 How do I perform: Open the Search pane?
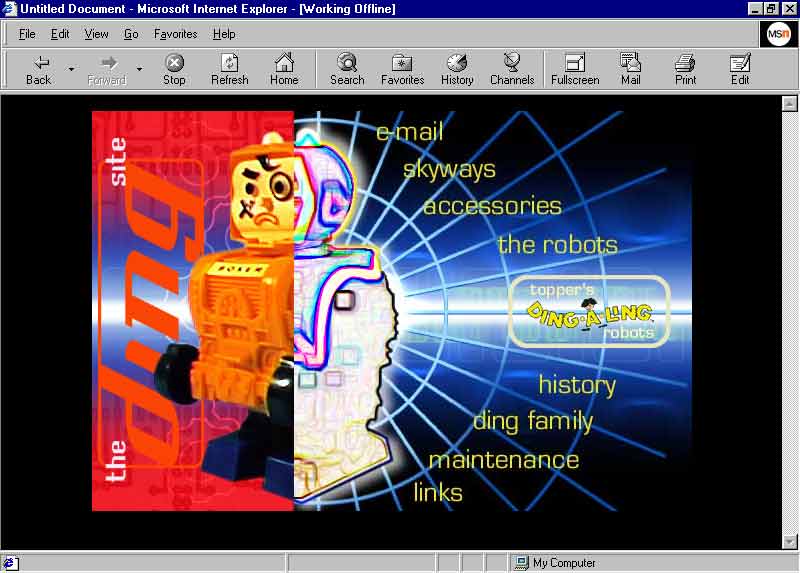[x=347, y=70]
